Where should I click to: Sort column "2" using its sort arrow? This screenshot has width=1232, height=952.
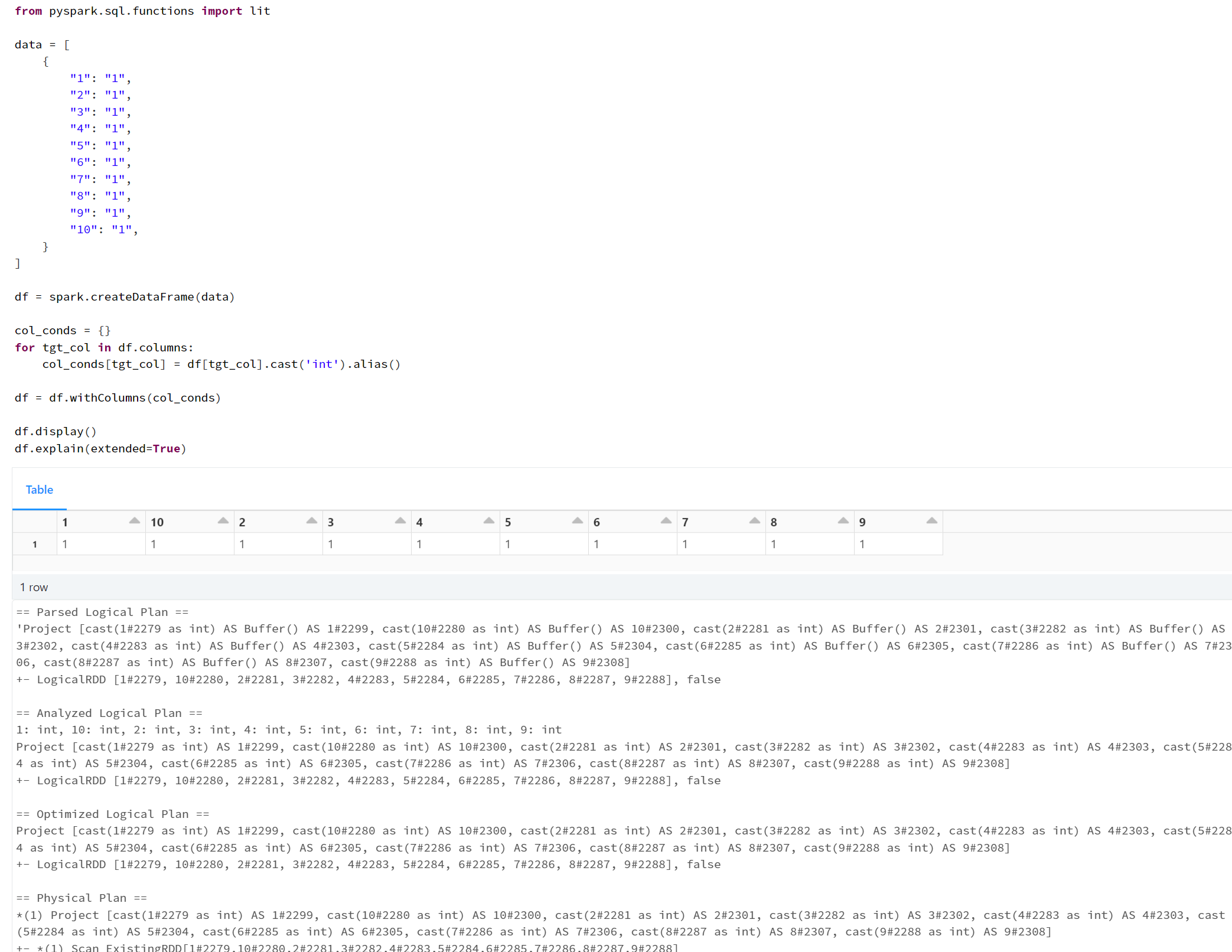tap(312, 521)
